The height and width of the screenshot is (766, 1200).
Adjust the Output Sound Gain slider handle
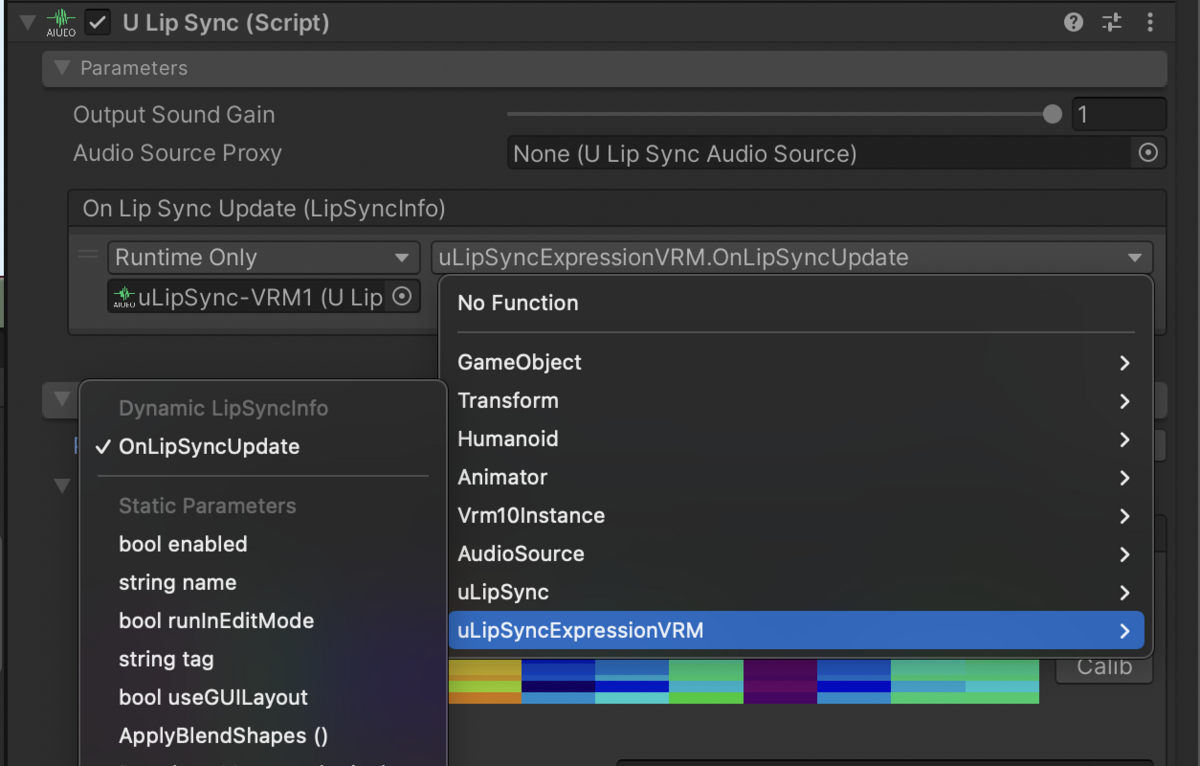coord(1052,114)
